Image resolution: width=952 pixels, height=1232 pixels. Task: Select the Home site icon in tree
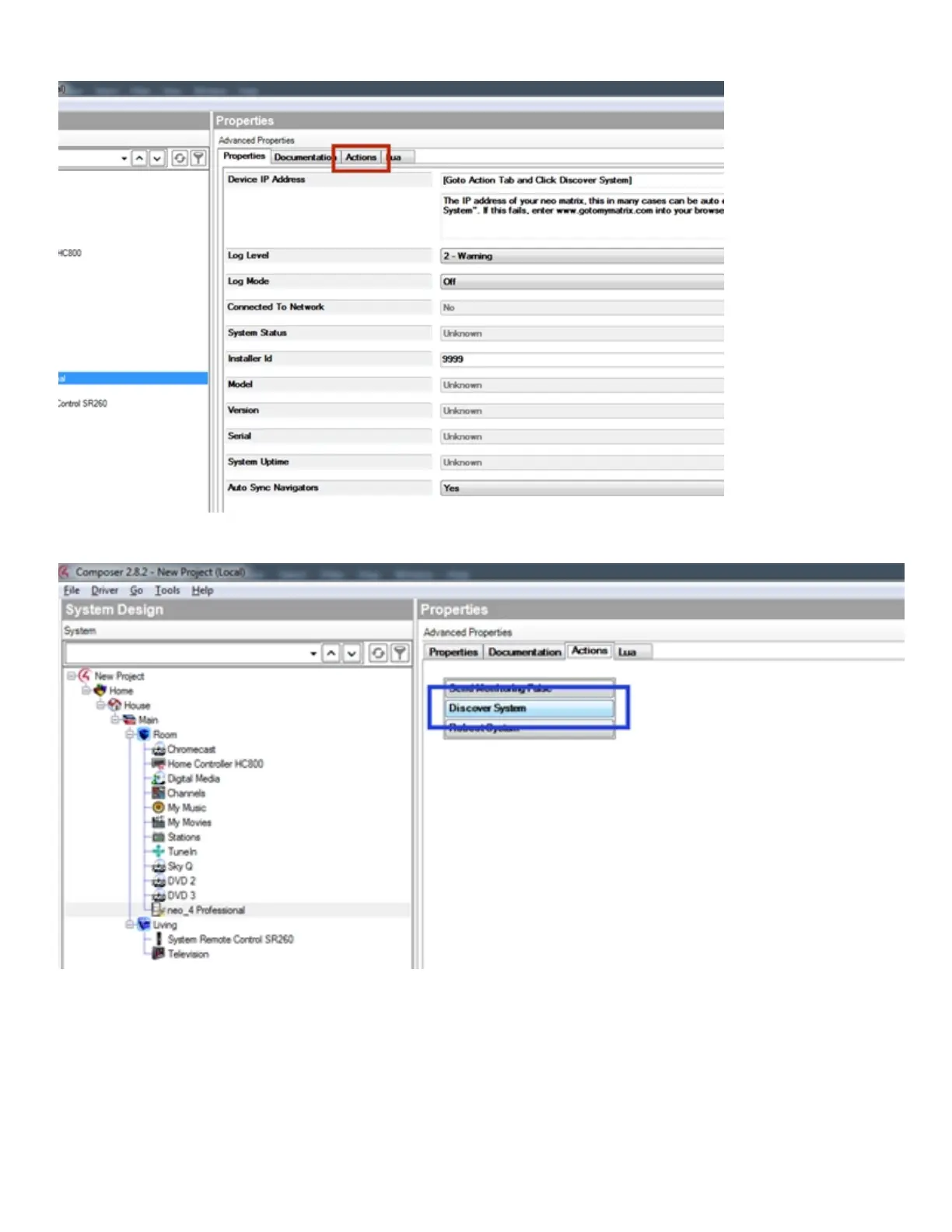pos(100,691)
